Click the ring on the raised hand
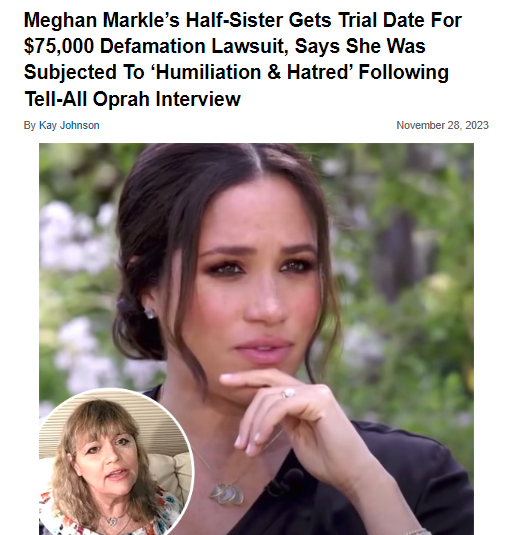The width and height of the screenshot is (506, 535). (x=288, y=393)
